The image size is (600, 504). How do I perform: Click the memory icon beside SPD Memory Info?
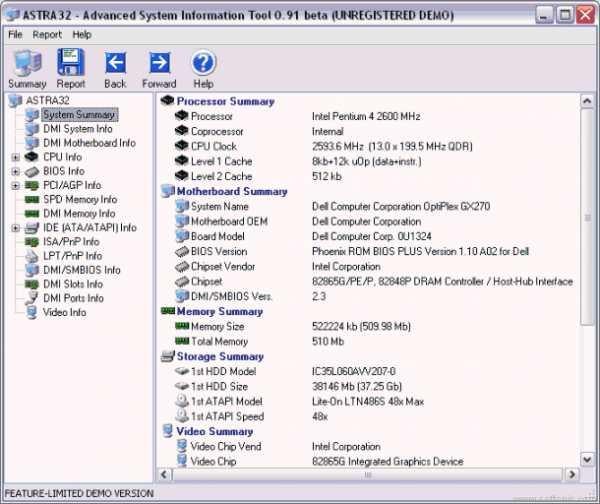point(32,200)
